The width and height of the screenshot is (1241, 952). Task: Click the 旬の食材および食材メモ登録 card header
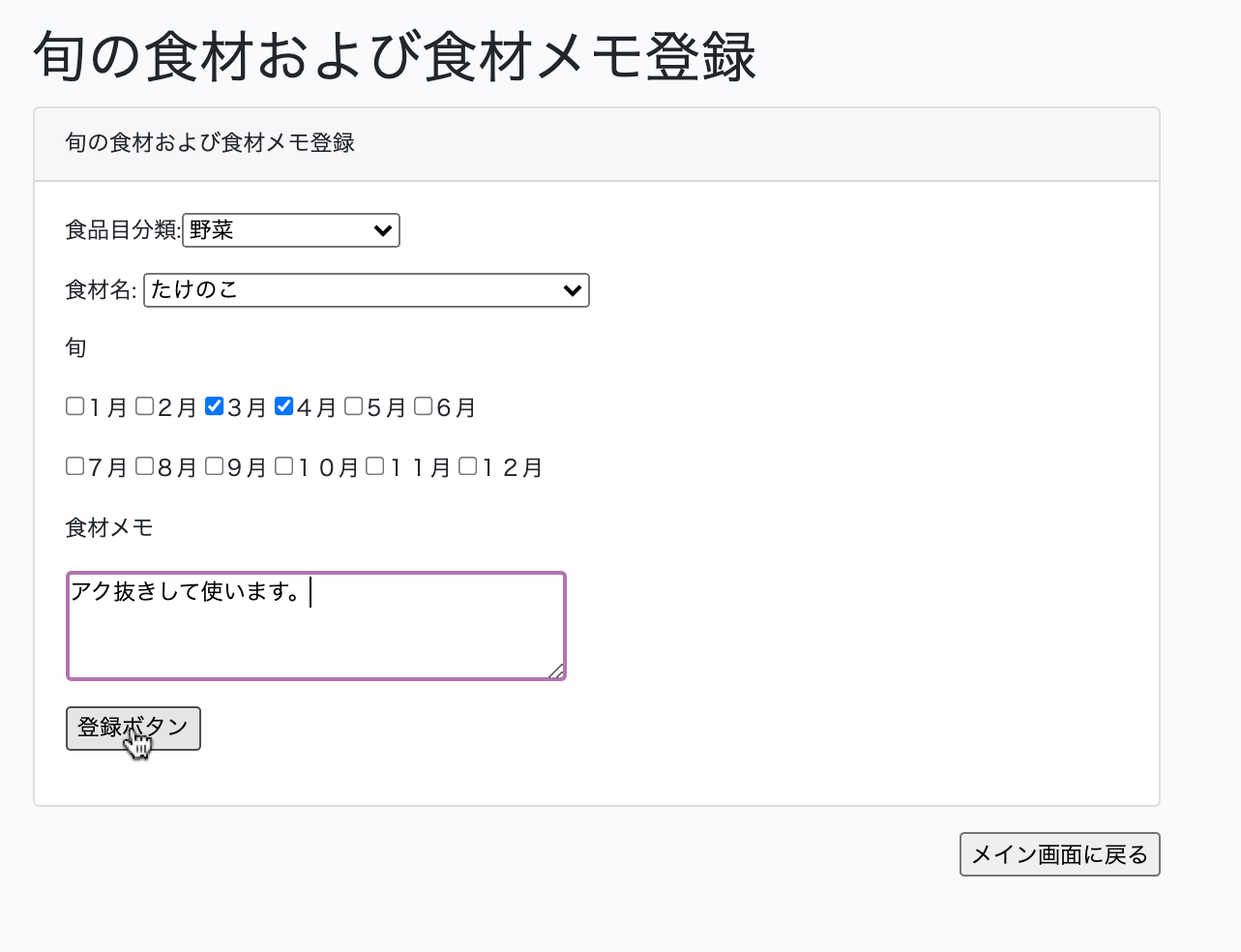coord(596,143)
